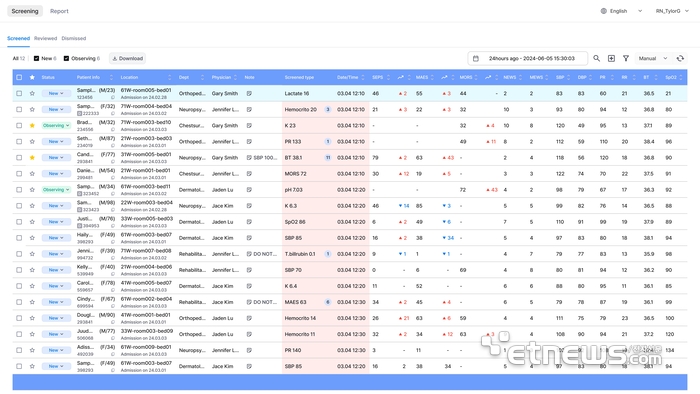Image resolution: width=700 pixels, height=394 pixels.
Task: Unstar the K 23 observing patient
Action: [x=32, y=126]
